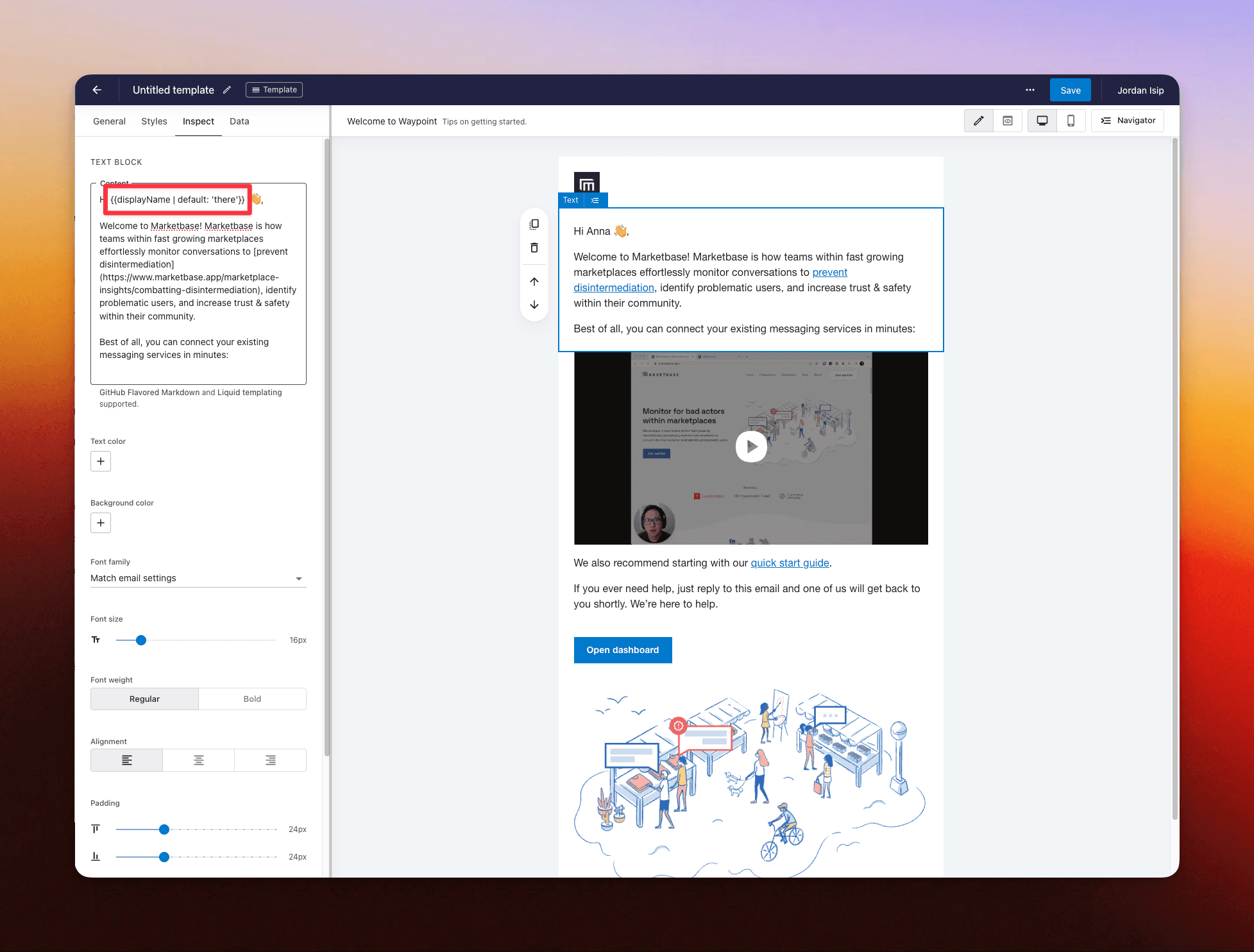Select desktop view icon
Screen dimensions: 1254x952
(1042, 121)
